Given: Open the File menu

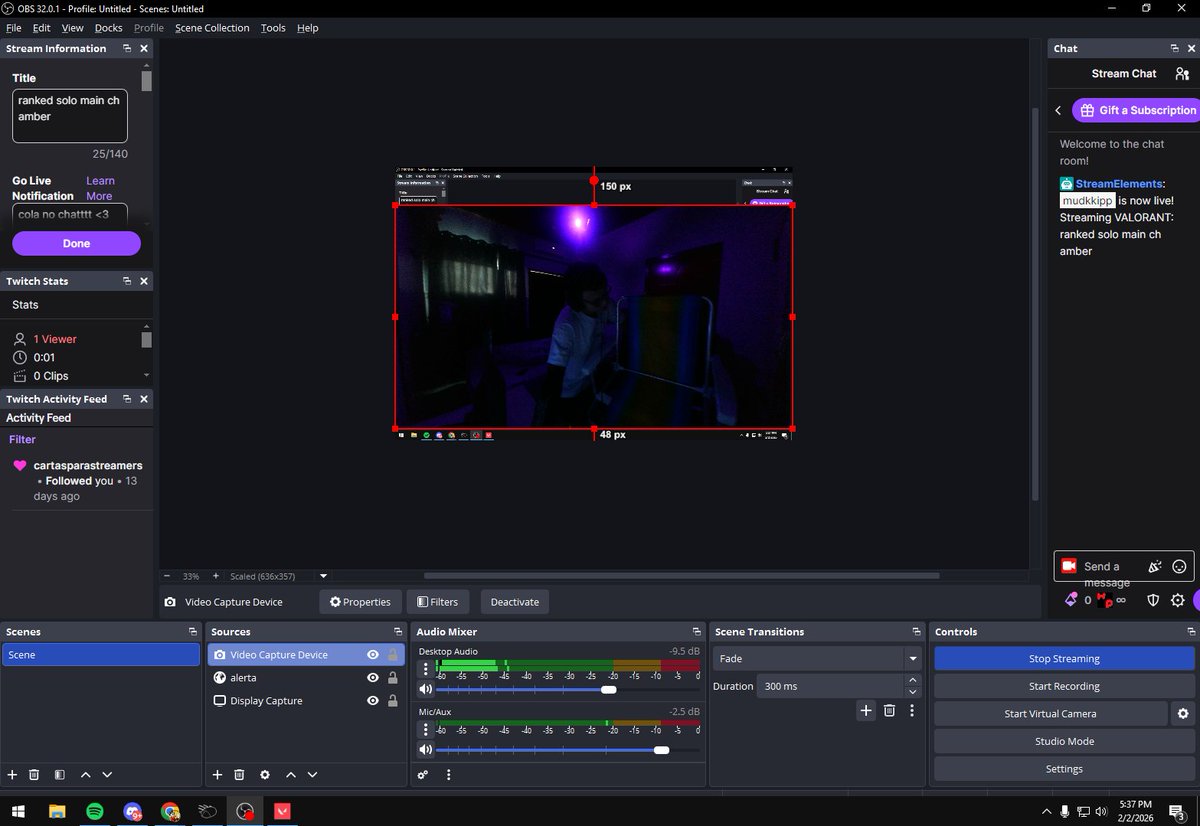Looking at the screenshot, I should [x=13, y=28].
